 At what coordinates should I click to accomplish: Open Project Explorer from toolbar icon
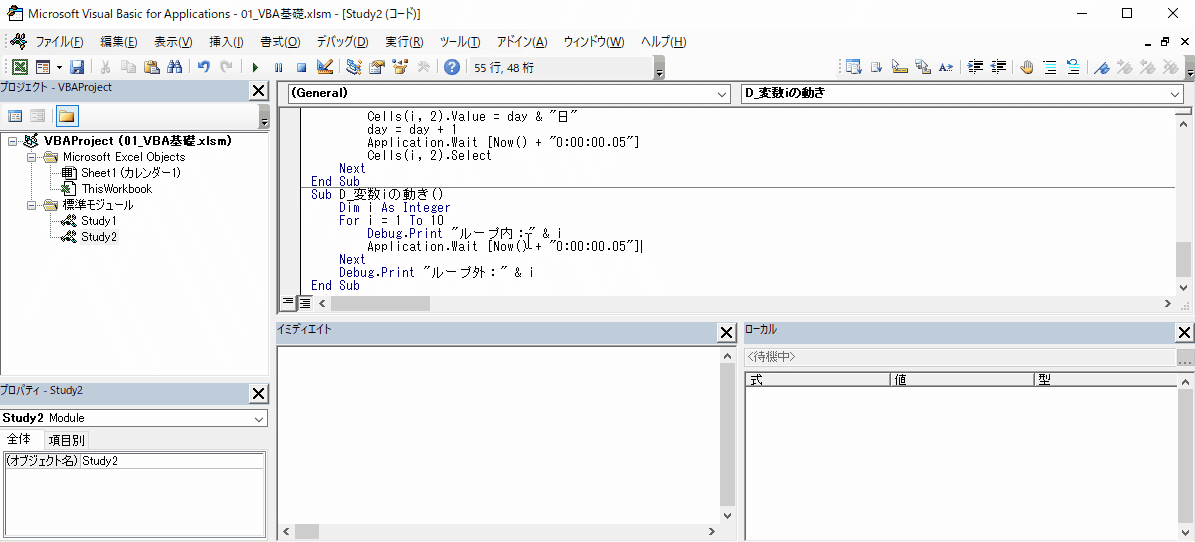tap(354, 67)
